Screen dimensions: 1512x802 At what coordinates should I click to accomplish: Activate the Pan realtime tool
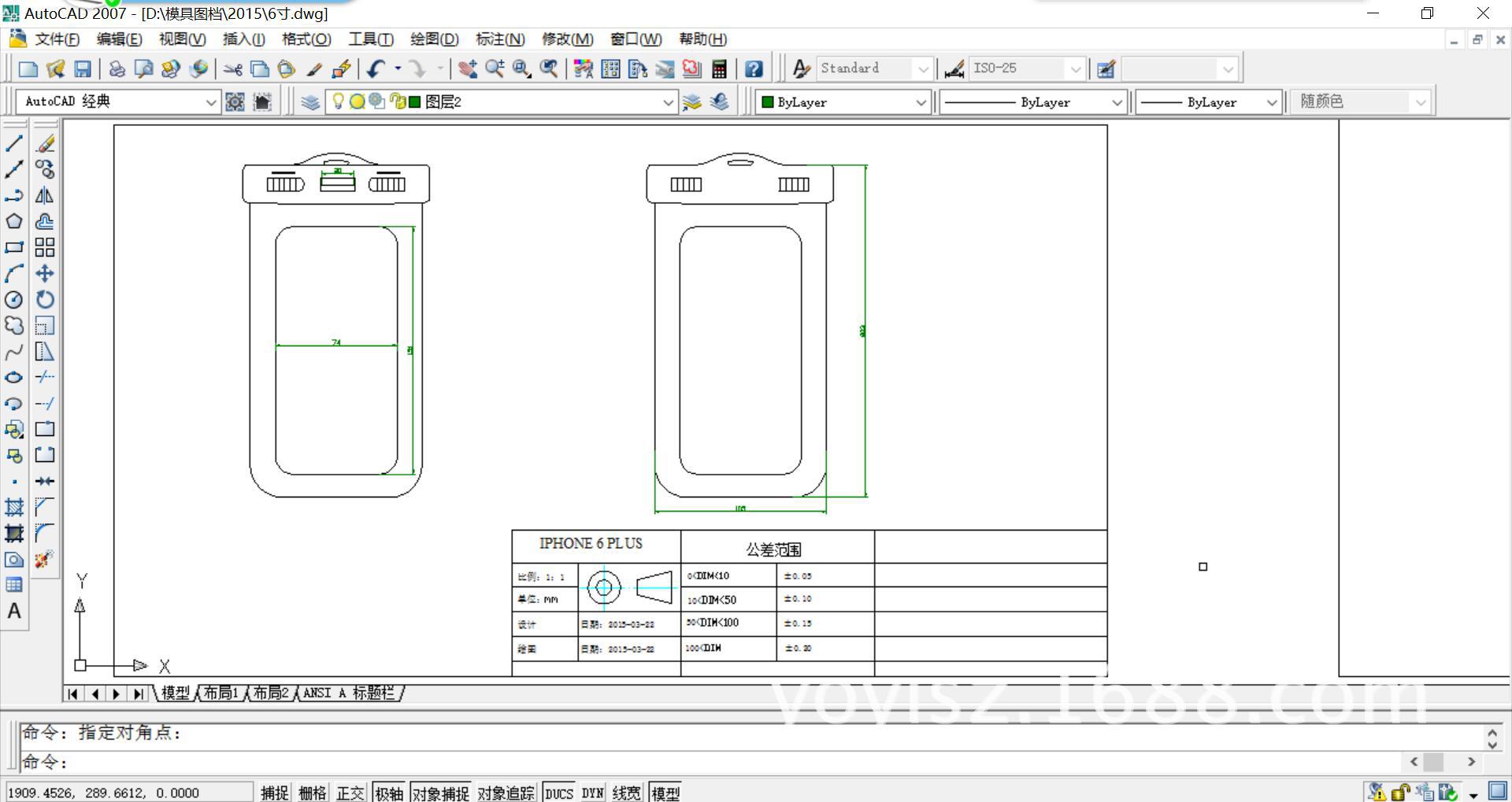pos(468,69)
